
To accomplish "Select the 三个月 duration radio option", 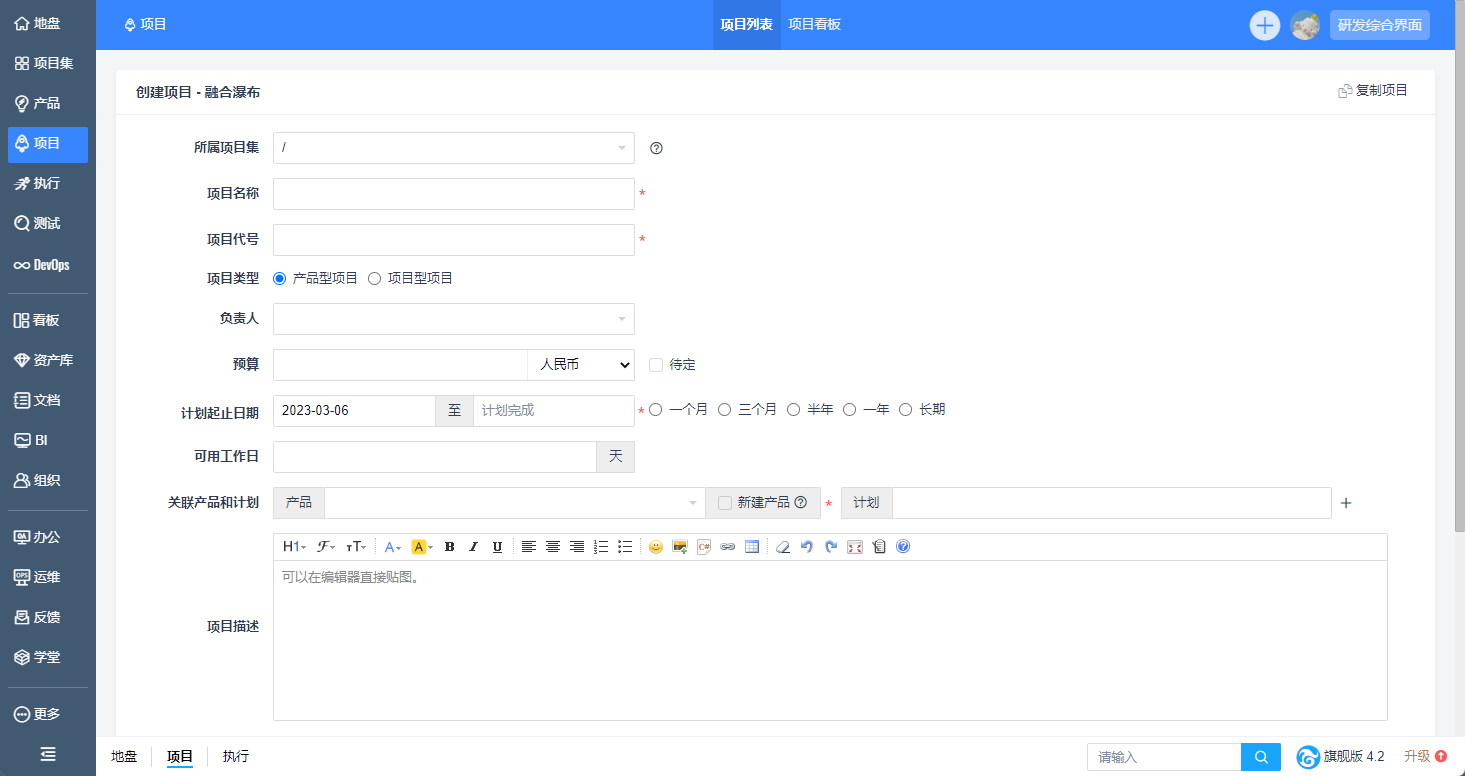I will 725,410.
